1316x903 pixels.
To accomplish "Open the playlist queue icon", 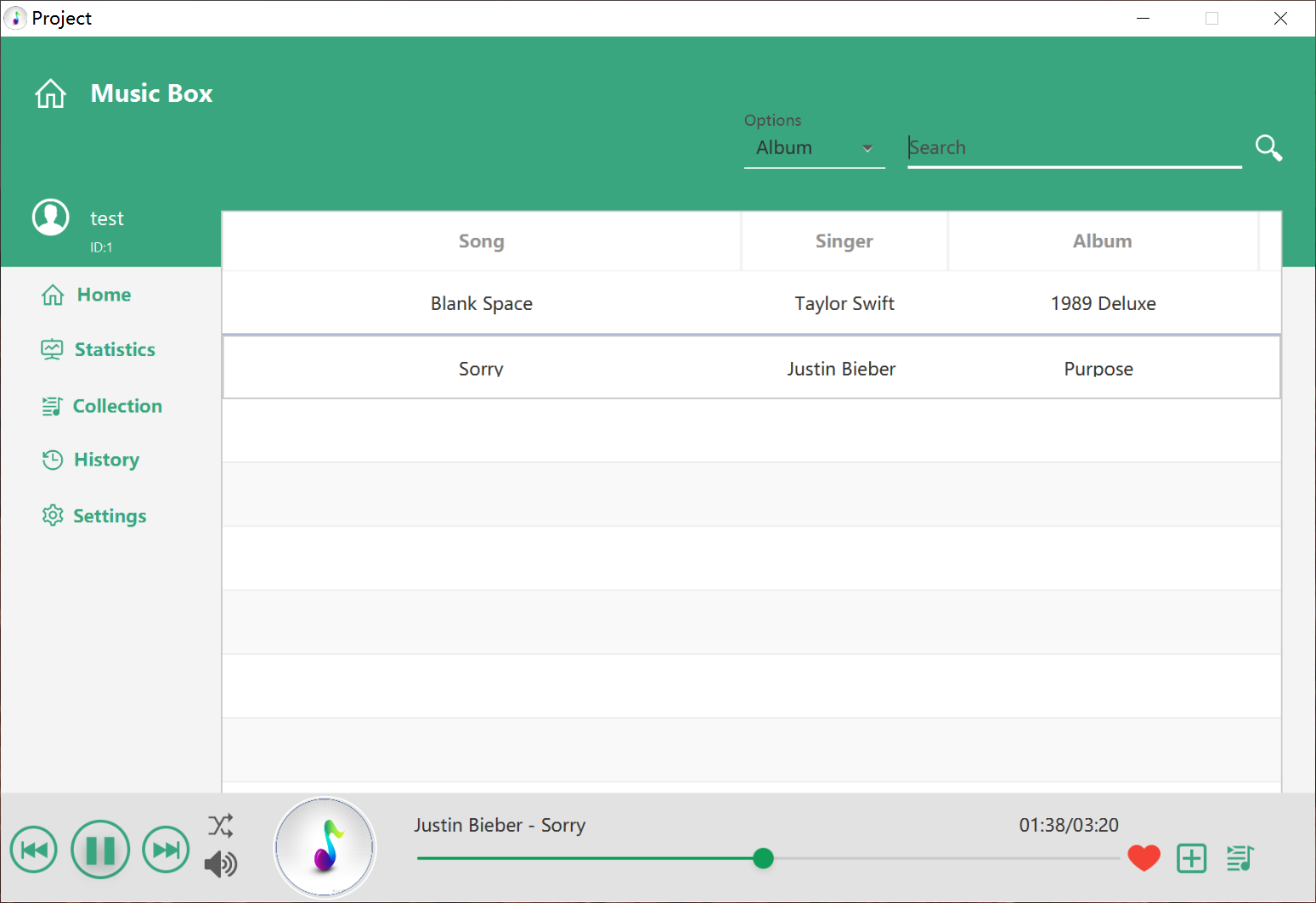I will point(1240,858).
